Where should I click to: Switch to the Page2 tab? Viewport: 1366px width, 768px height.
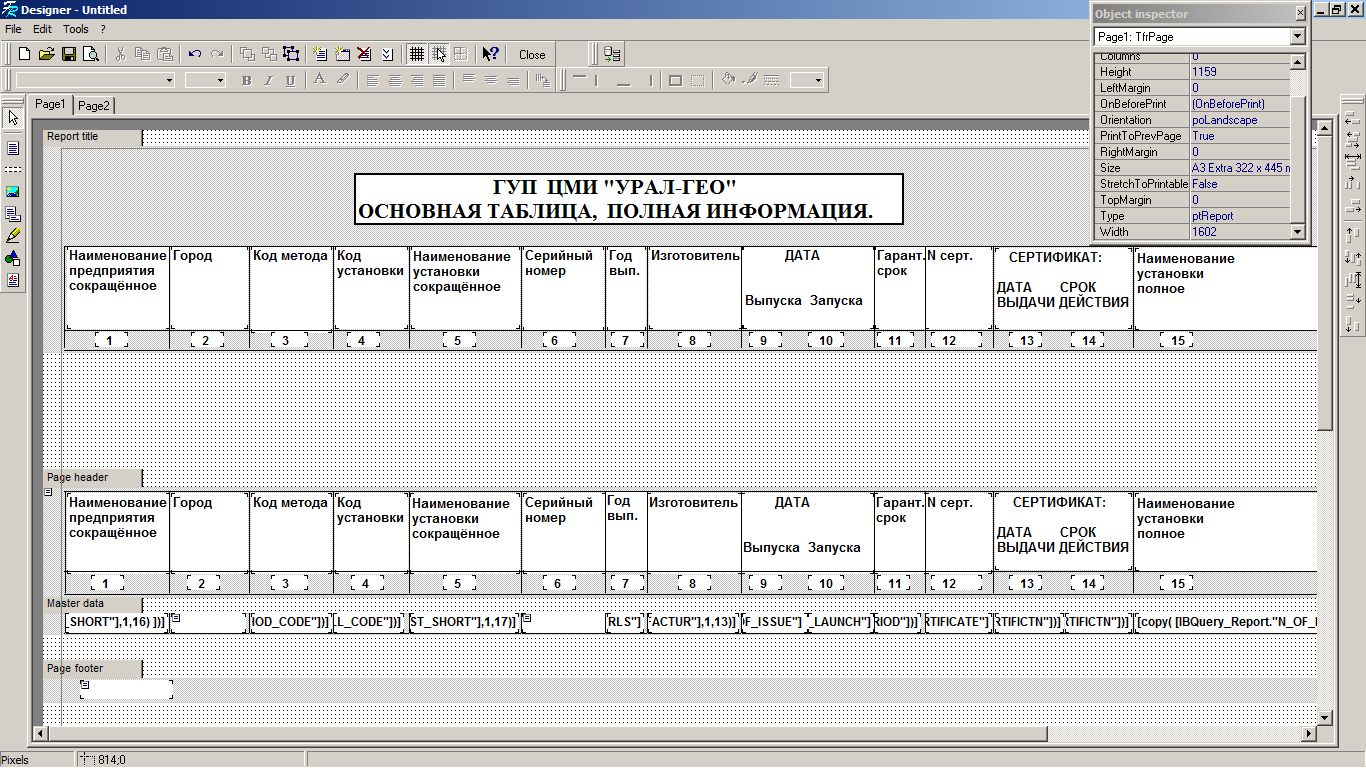(x=94, y=105)
